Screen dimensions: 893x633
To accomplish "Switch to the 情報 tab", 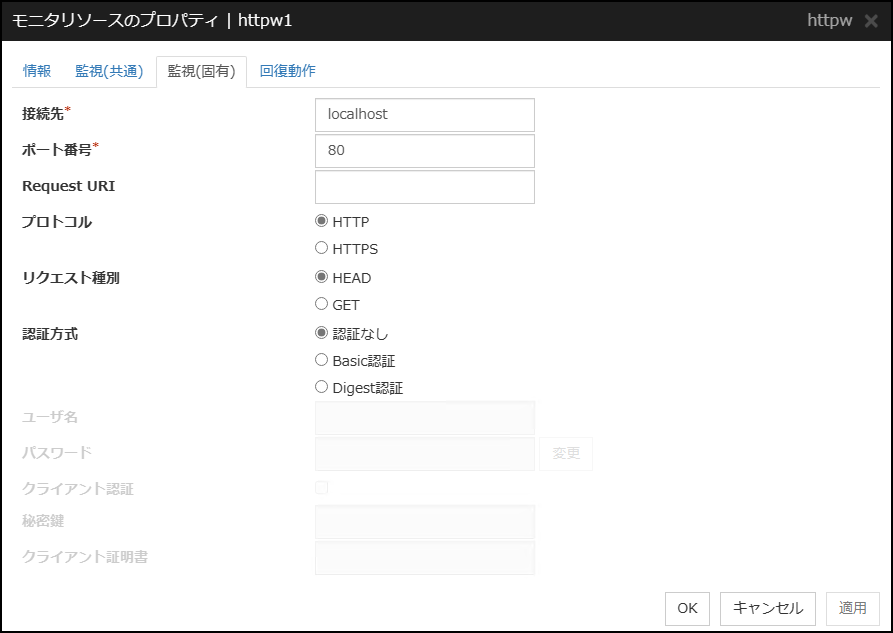I will click(x=37, y=71).
